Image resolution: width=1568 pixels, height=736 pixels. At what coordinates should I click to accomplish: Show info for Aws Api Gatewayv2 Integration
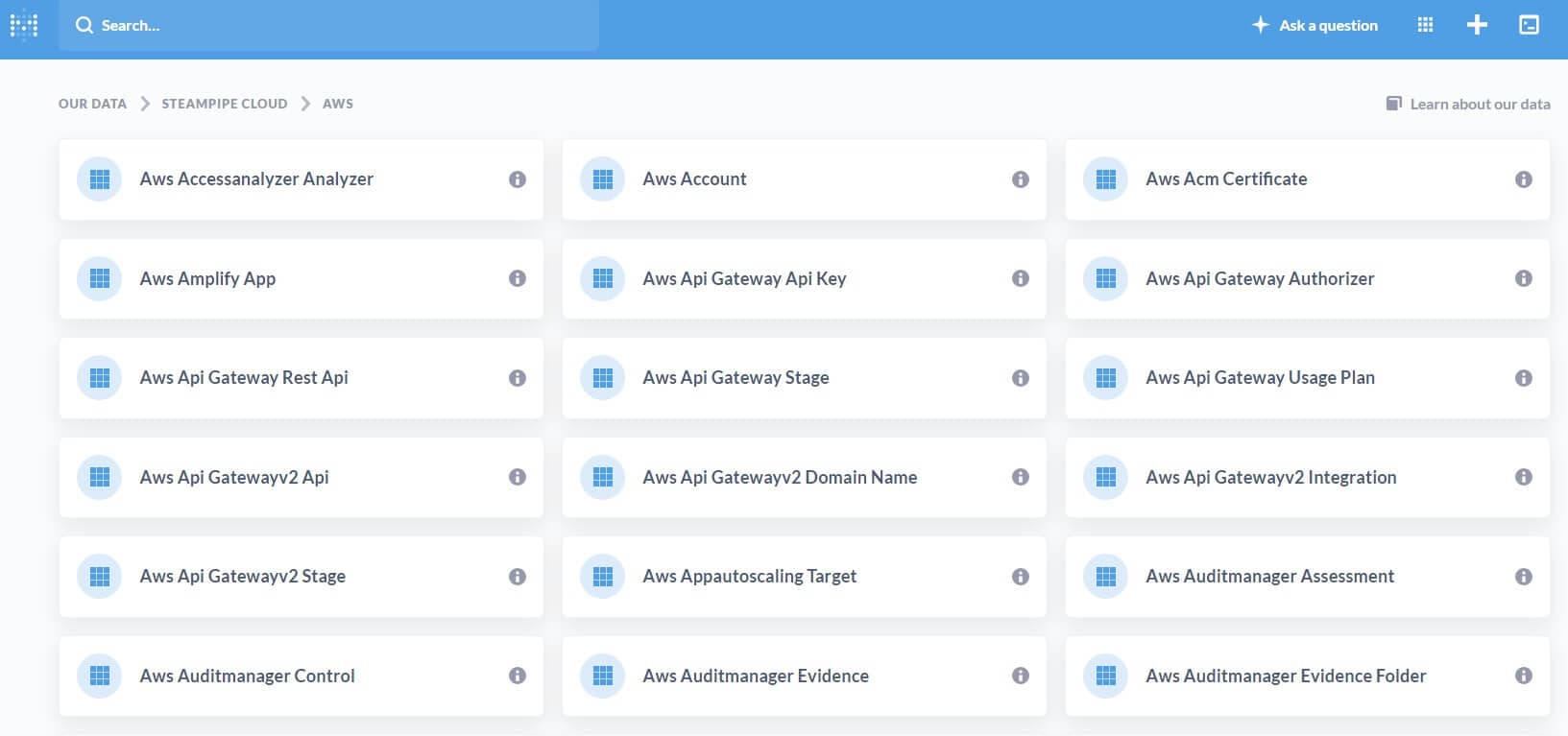pos(1524,477)
